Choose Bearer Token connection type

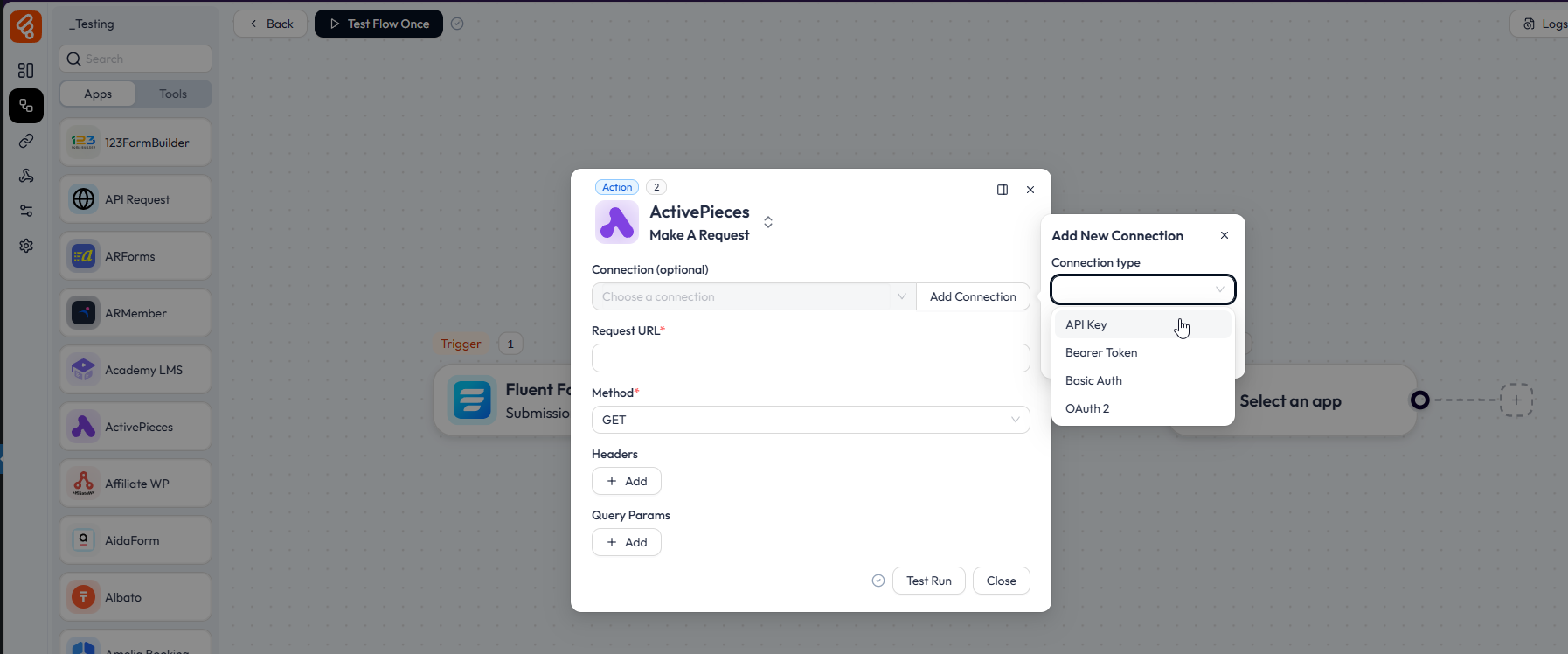1143,352
